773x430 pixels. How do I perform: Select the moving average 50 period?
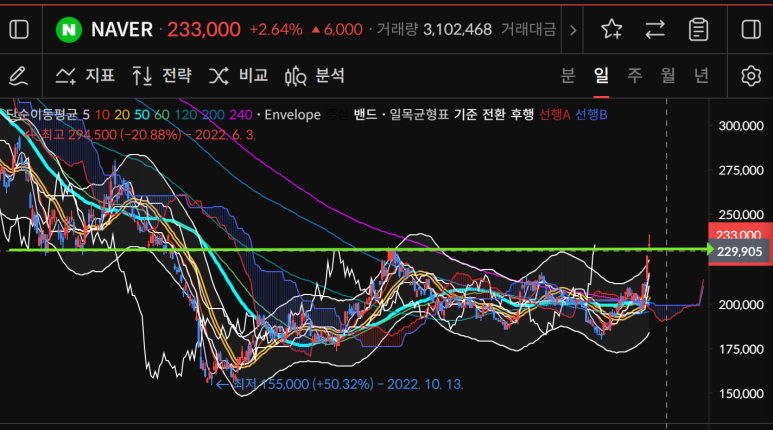pyautogui.click(x=141, y=115)
